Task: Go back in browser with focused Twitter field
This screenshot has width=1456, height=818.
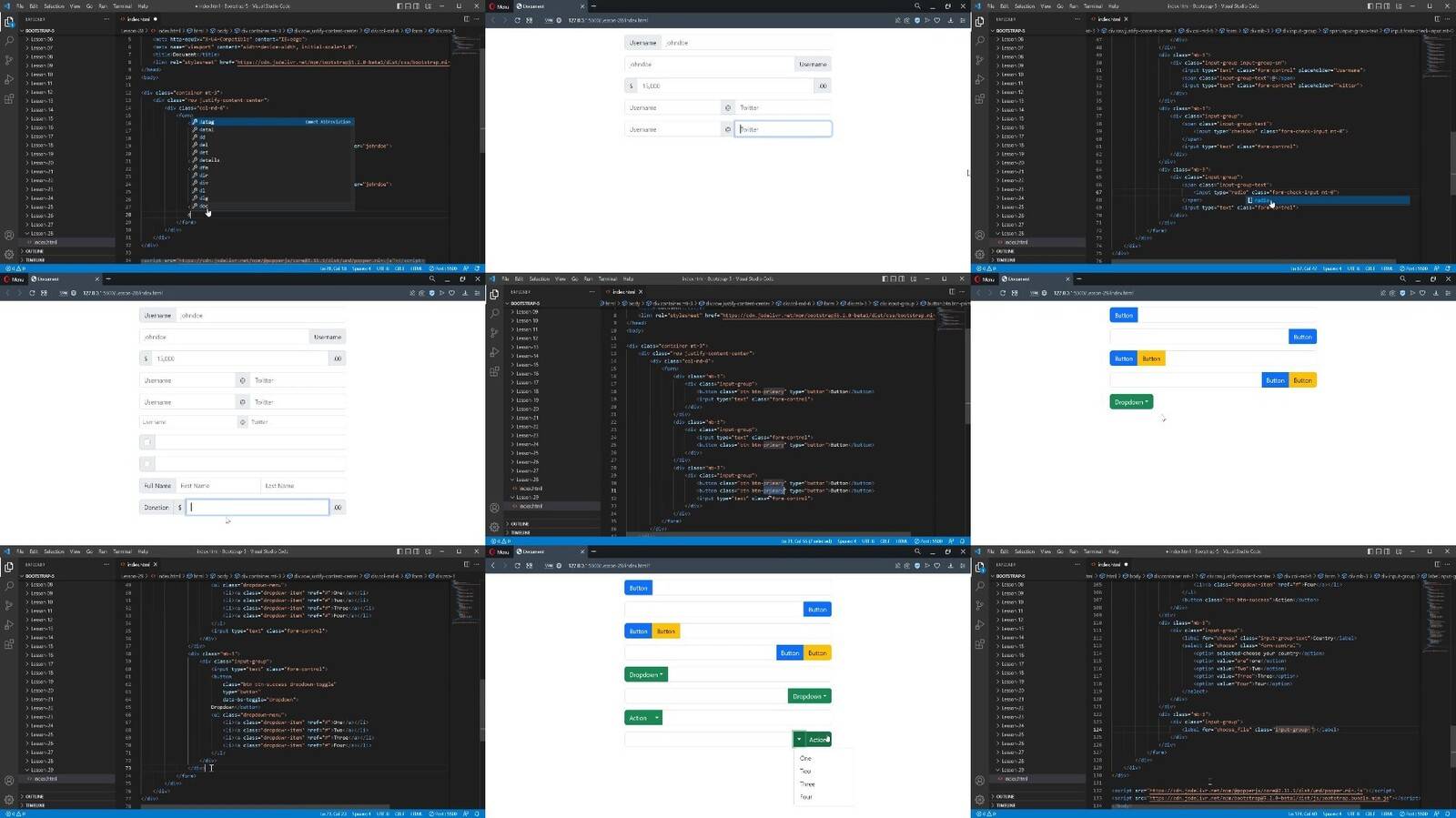Action: pyautogui.click(x=493, y=20)
